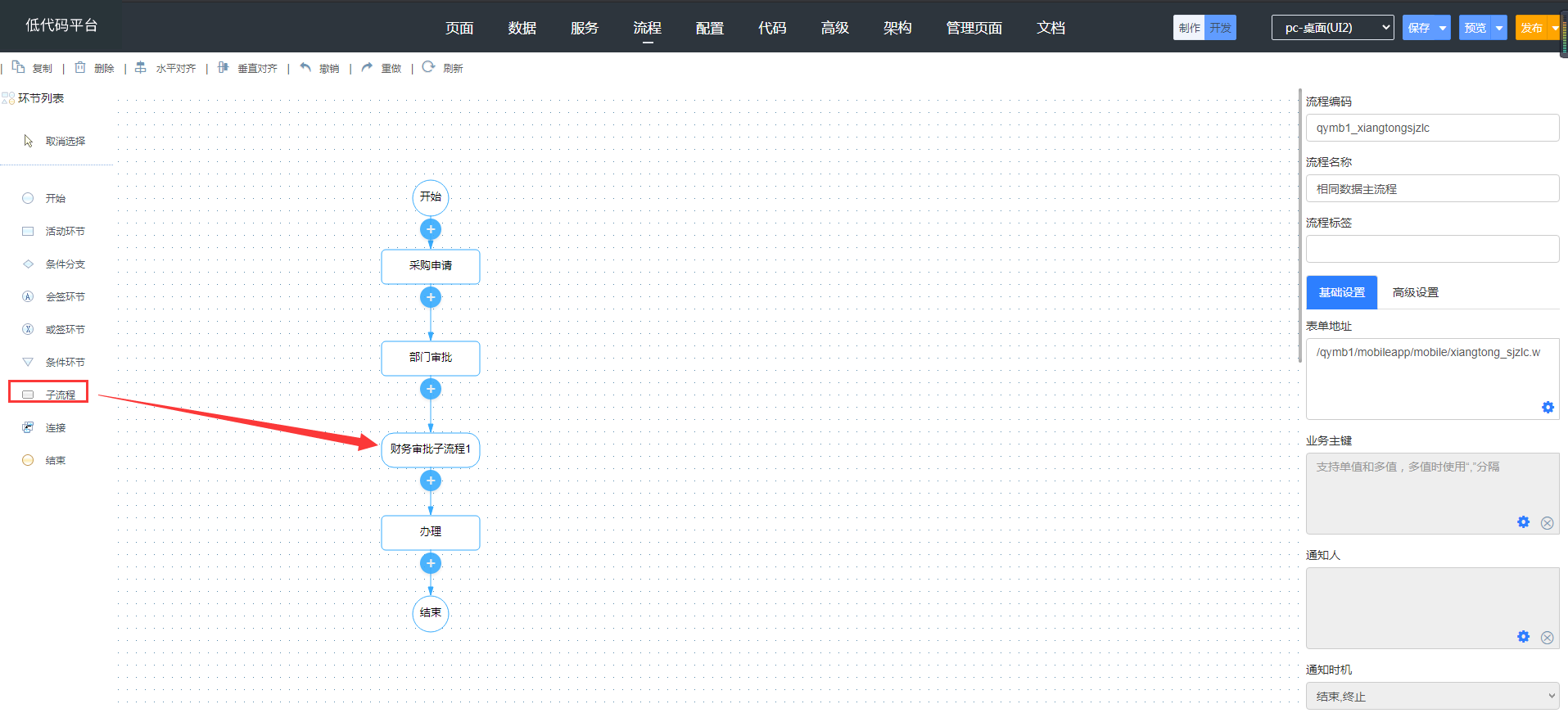Open form address settings gear icon
The width and height of the screenshot is (1568, 713).
click(1548, 407)
